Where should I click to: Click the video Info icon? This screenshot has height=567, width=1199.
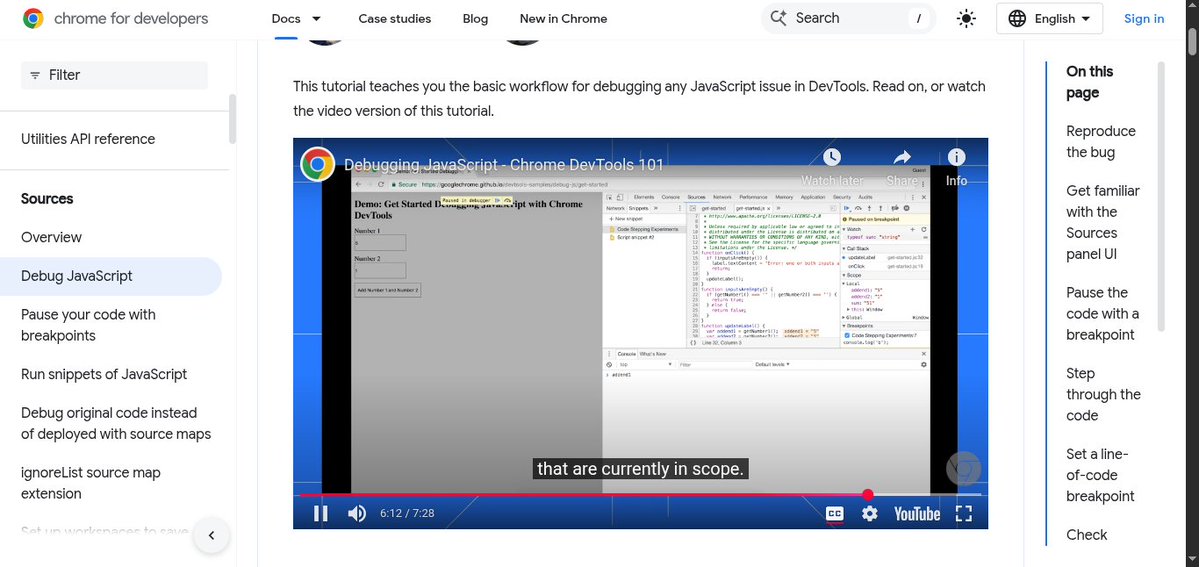tap(957, 158)
